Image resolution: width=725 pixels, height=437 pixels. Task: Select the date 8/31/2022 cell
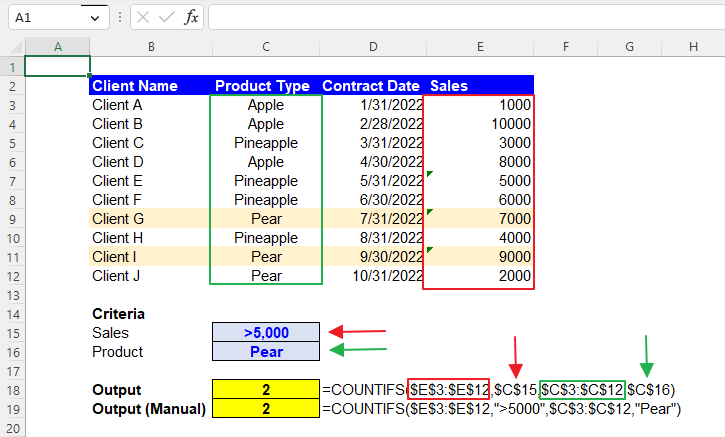(373, 238)
